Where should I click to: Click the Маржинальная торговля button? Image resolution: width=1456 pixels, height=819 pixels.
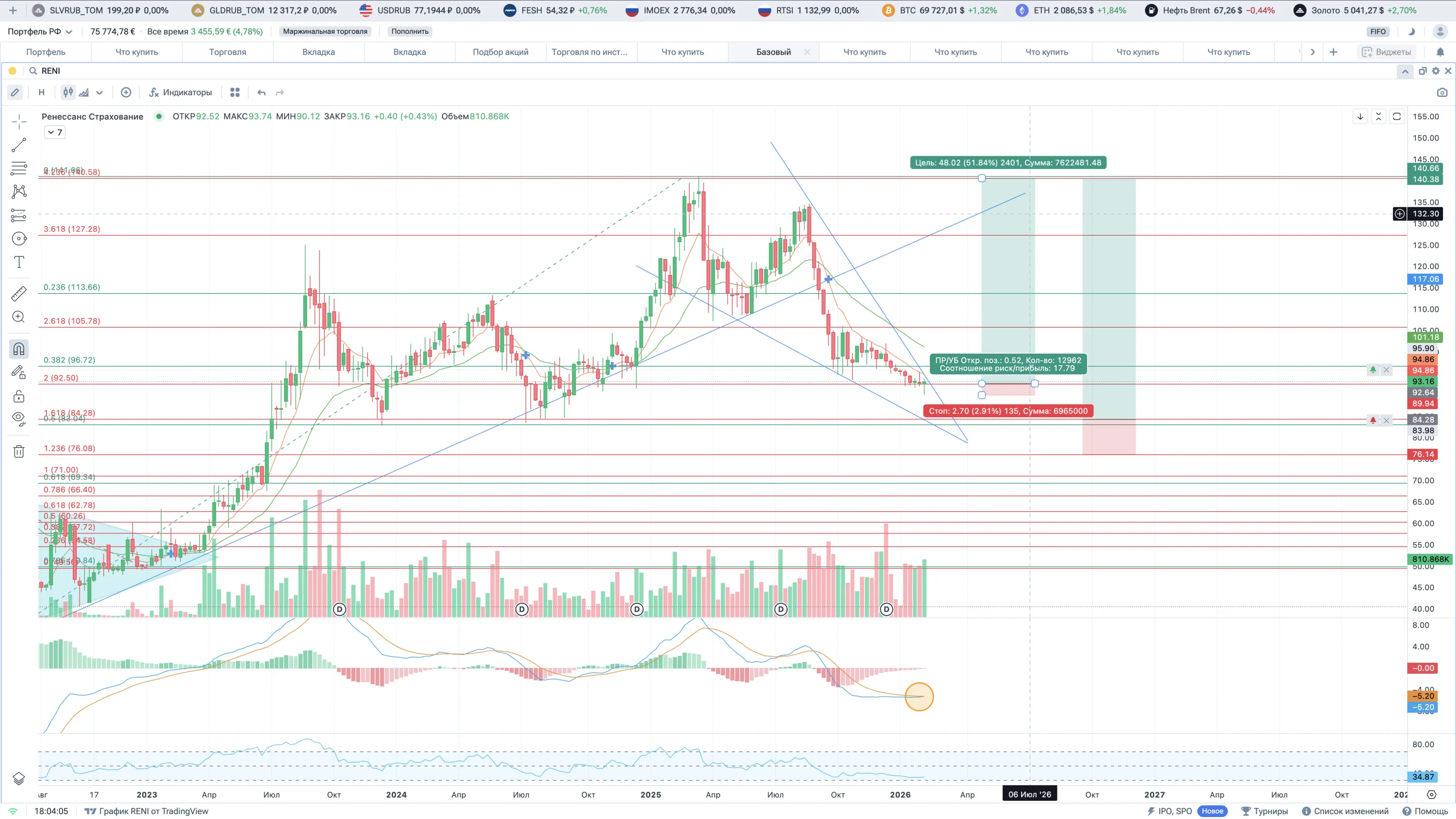[x=325, y=32]
